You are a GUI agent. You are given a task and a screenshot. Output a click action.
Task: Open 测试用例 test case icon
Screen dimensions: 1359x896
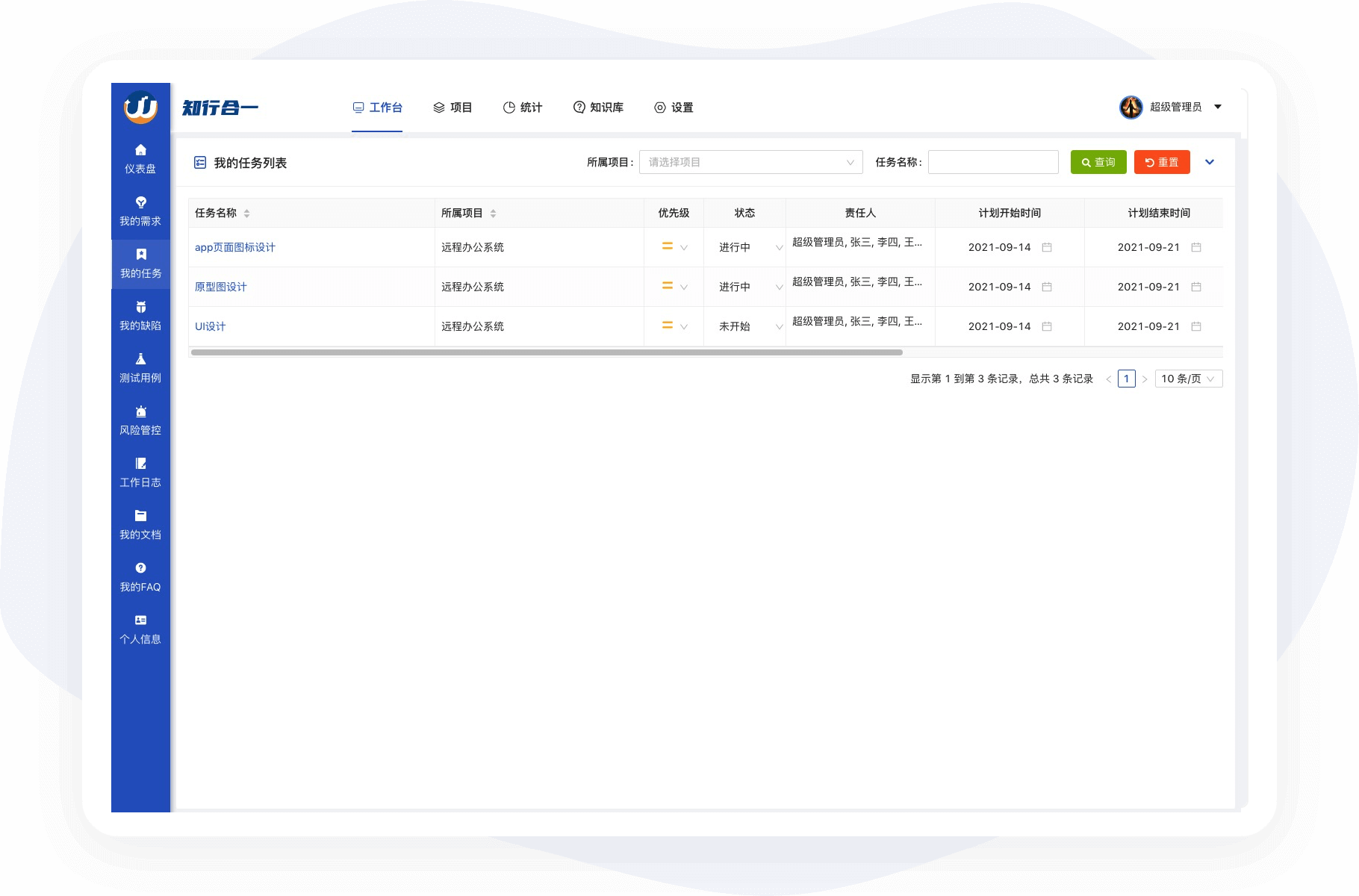140,360
